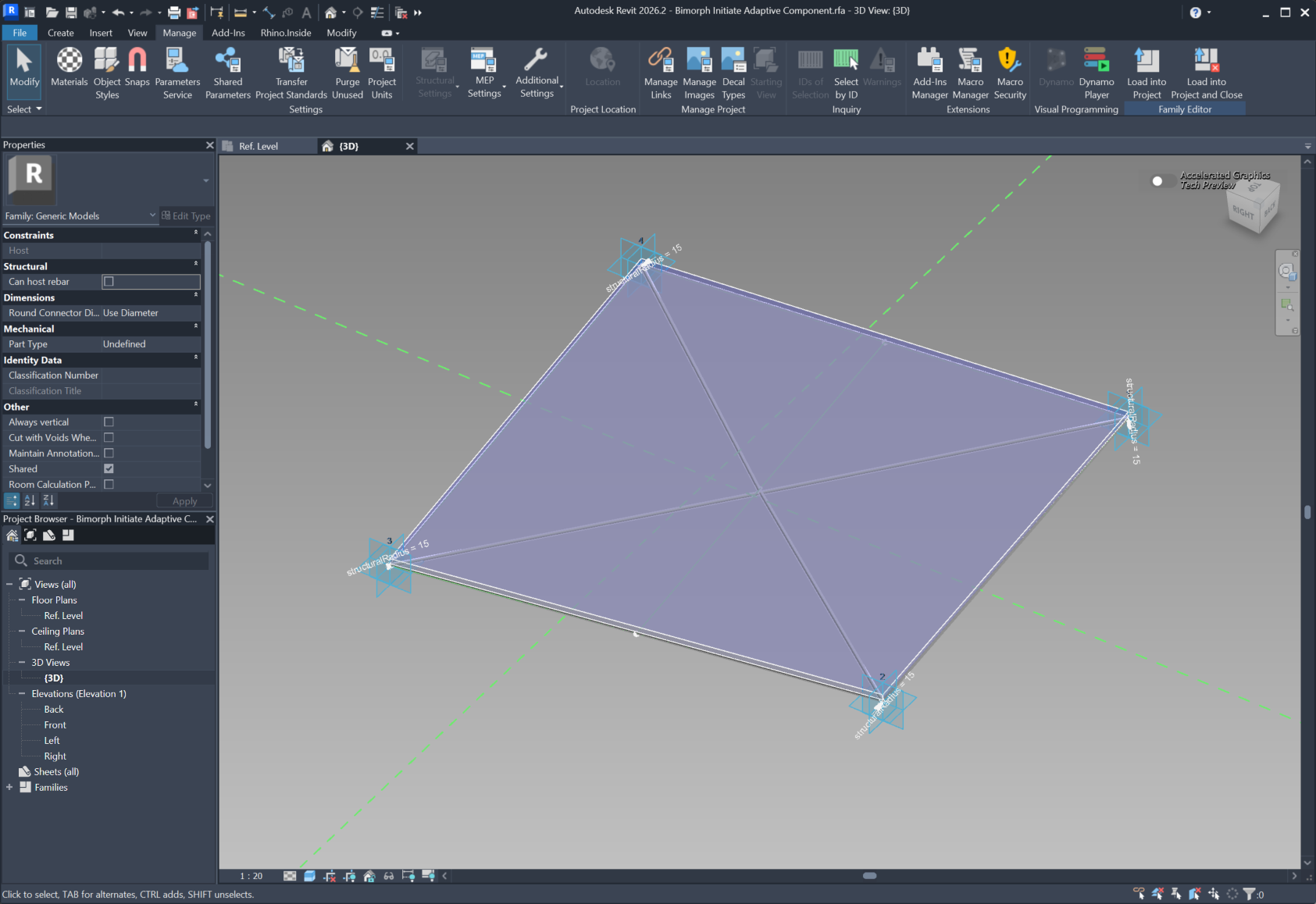The image size is (1316, 904).
Task: Click the 1 : 20 view scale
Action: click(x=251, y=876)
